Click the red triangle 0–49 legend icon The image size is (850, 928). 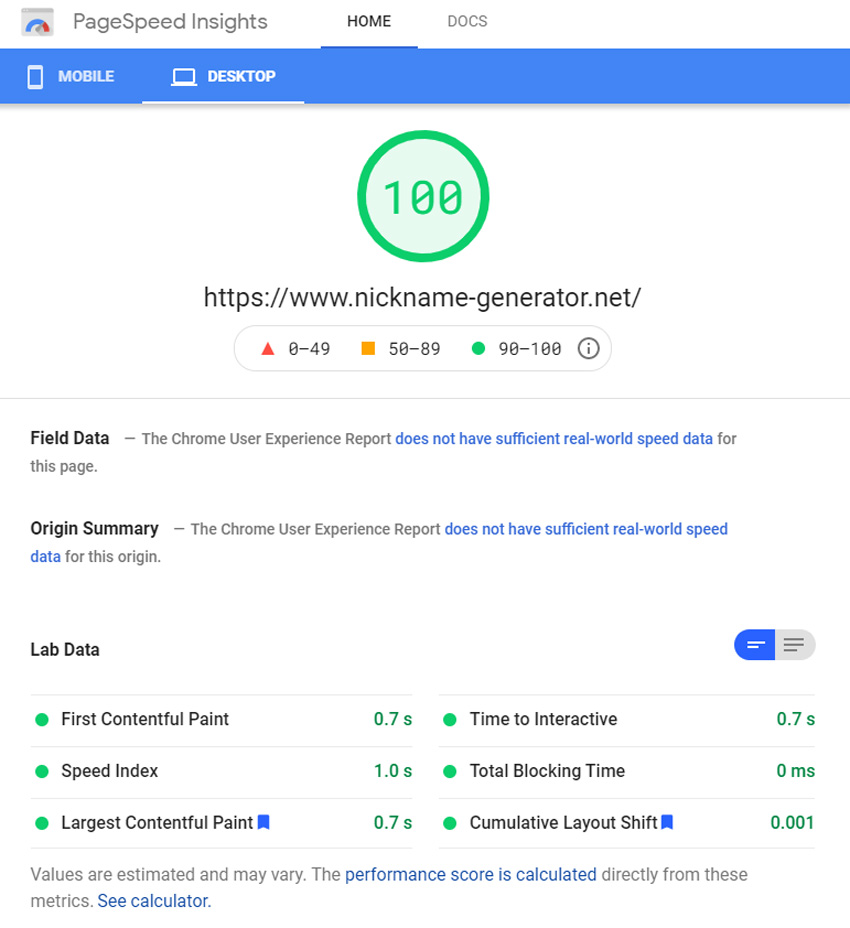268,349
